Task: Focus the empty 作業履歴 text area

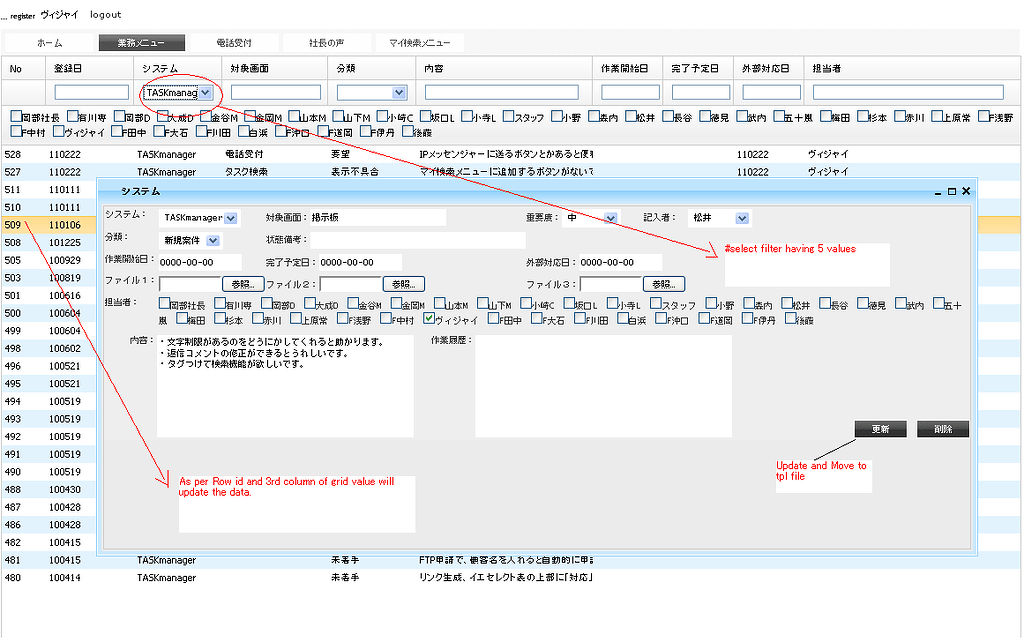Action: [x=603, y=385]
